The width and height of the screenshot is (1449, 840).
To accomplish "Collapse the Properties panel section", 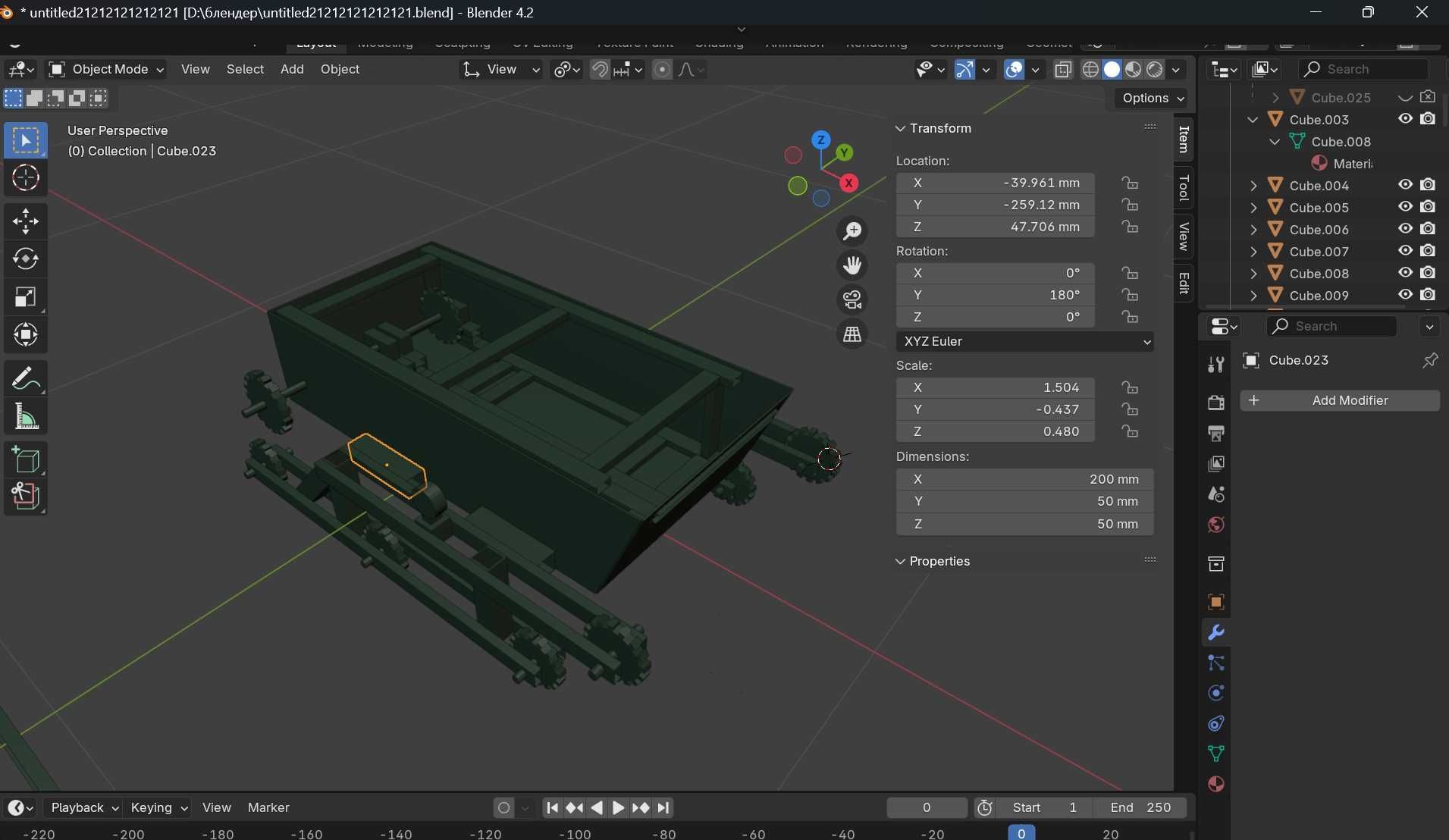I will tap(901, 562).
